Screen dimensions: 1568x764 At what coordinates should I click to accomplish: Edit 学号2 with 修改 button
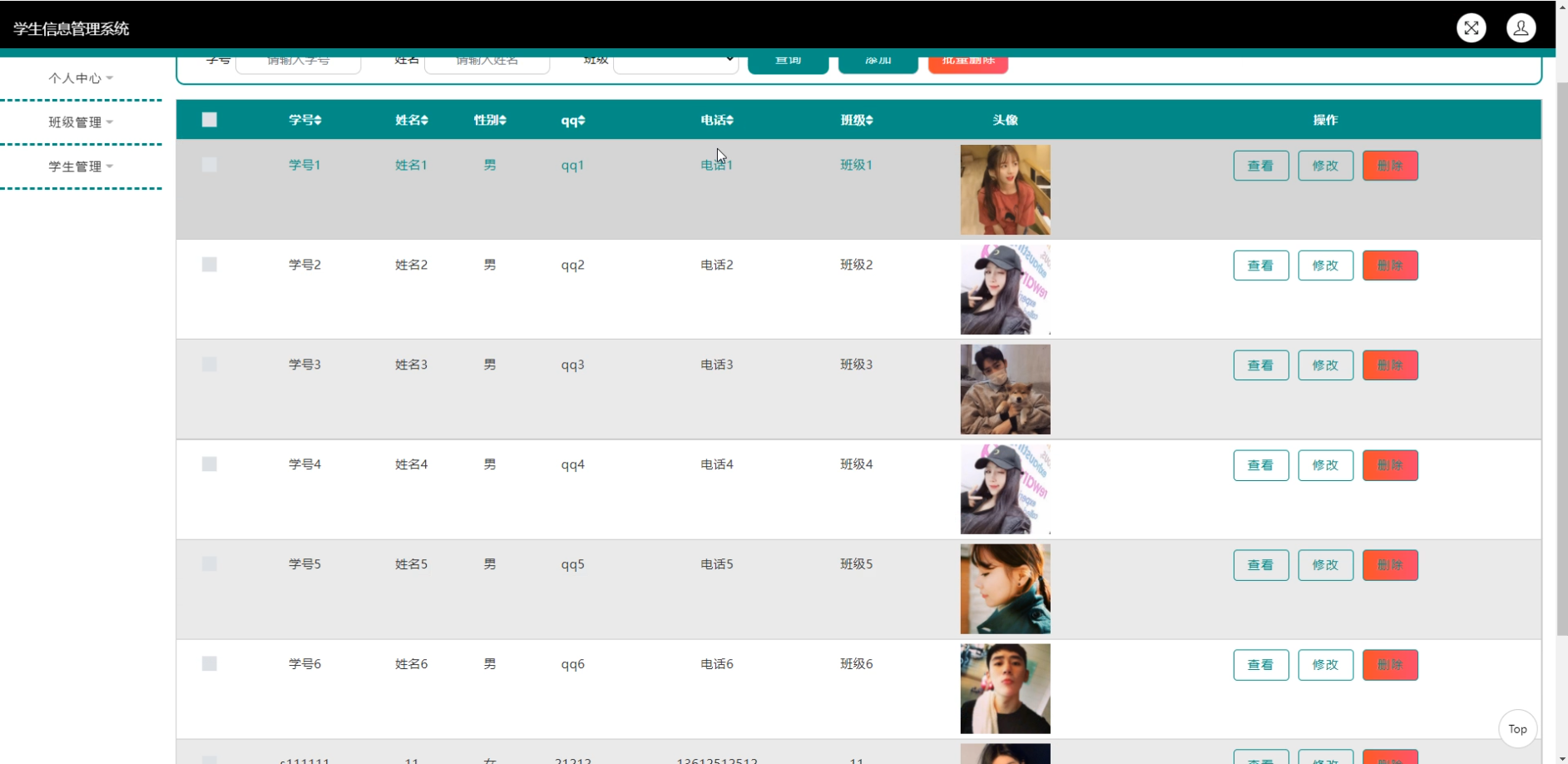1326,265
